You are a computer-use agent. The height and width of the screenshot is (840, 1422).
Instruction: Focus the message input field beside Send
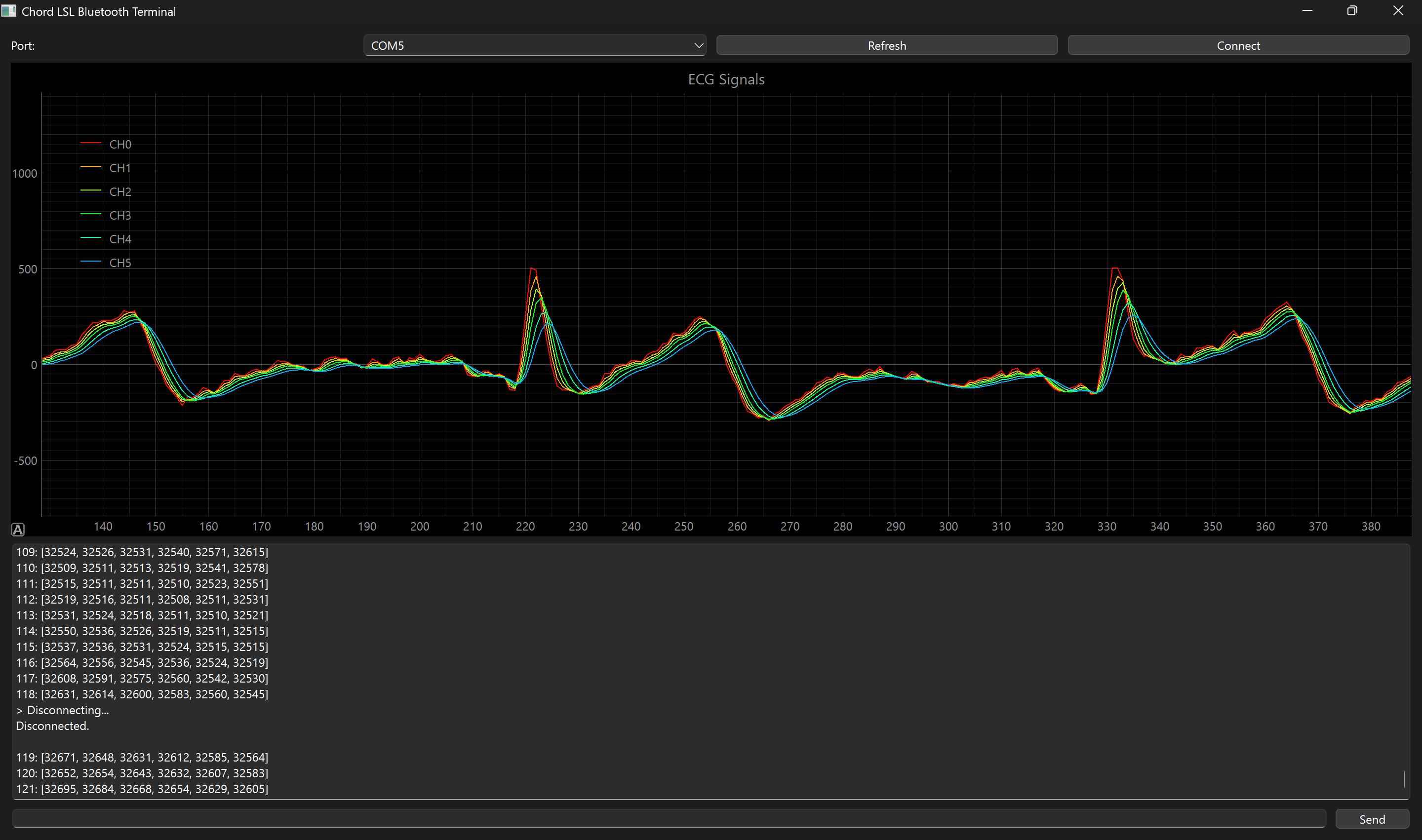click(x=668, y=818)
